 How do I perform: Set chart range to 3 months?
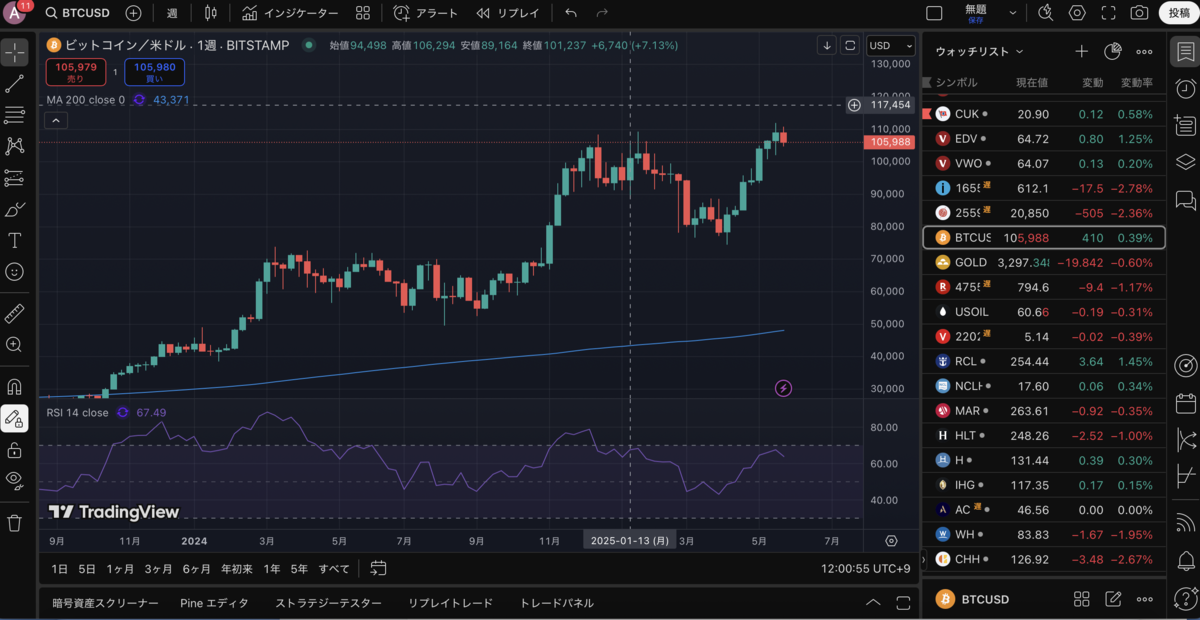click(x=158, y=568)
